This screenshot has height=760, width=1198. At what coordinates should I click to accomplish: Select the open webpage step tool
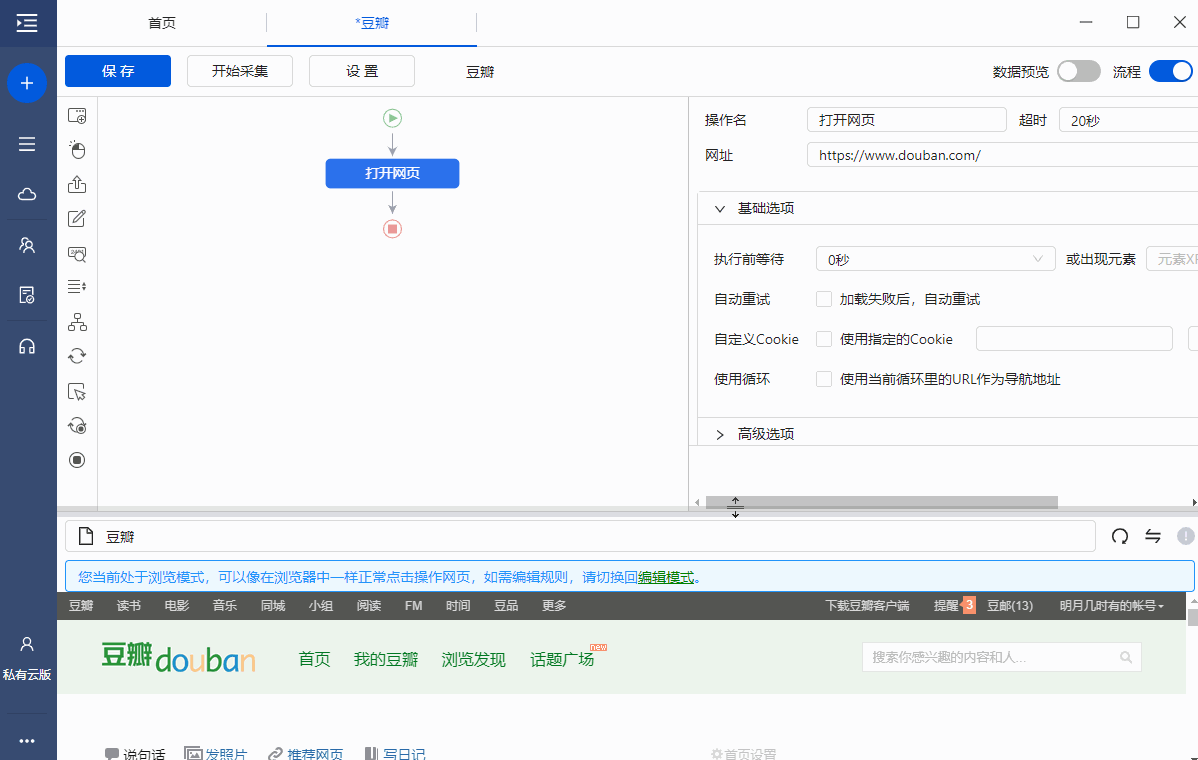pos(77,116)
